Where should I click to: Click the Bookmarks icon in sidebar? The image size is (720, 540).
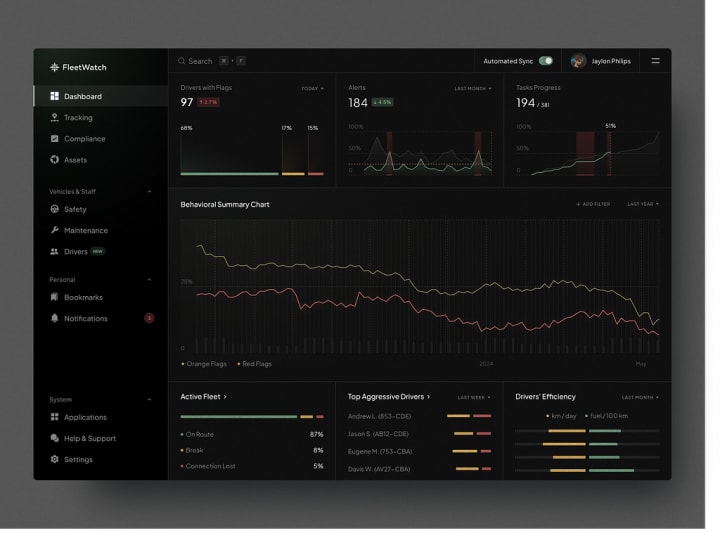pyautogui.click(x=55, y=298)
